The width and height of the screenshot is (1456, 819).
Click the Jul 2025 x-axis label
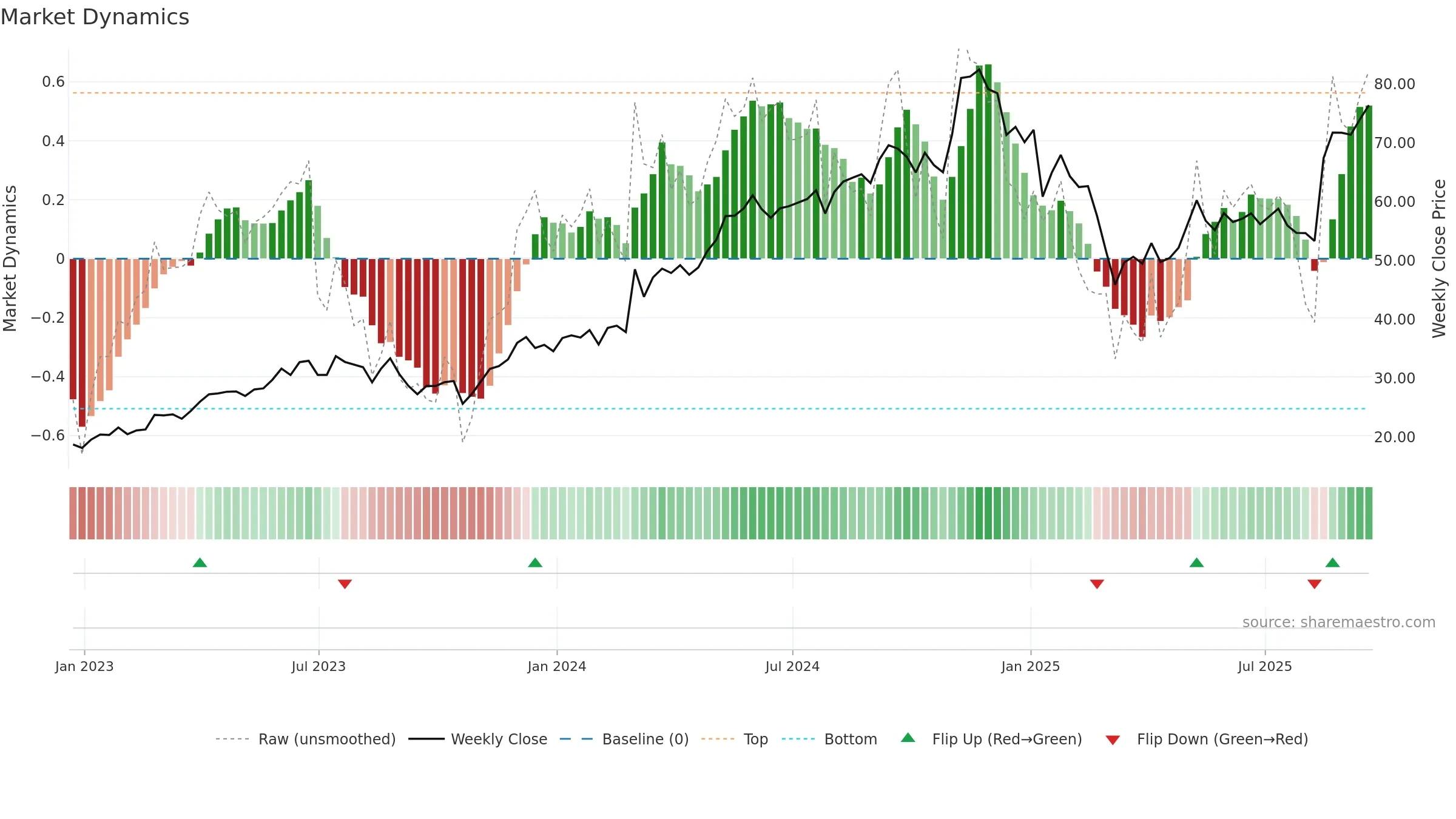point(1265,666)
